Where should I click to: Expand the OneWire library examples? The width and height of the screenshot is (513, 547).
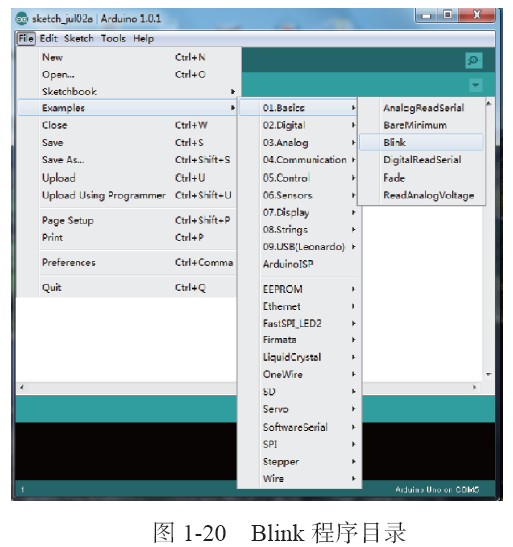(299, 374)
